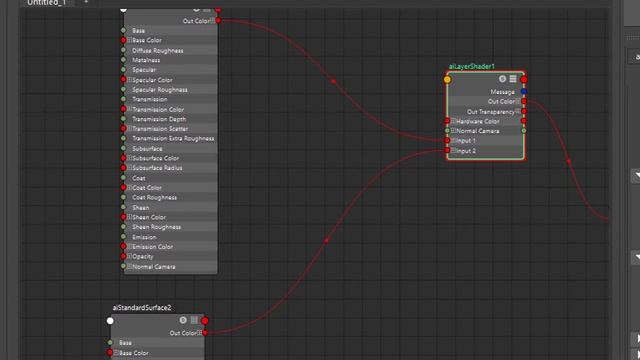Expand Out Transparency attribute on aiLayerShader1
Image resolution: width=640 pixels, height=360 pixels.
click(x=518, y=111)
